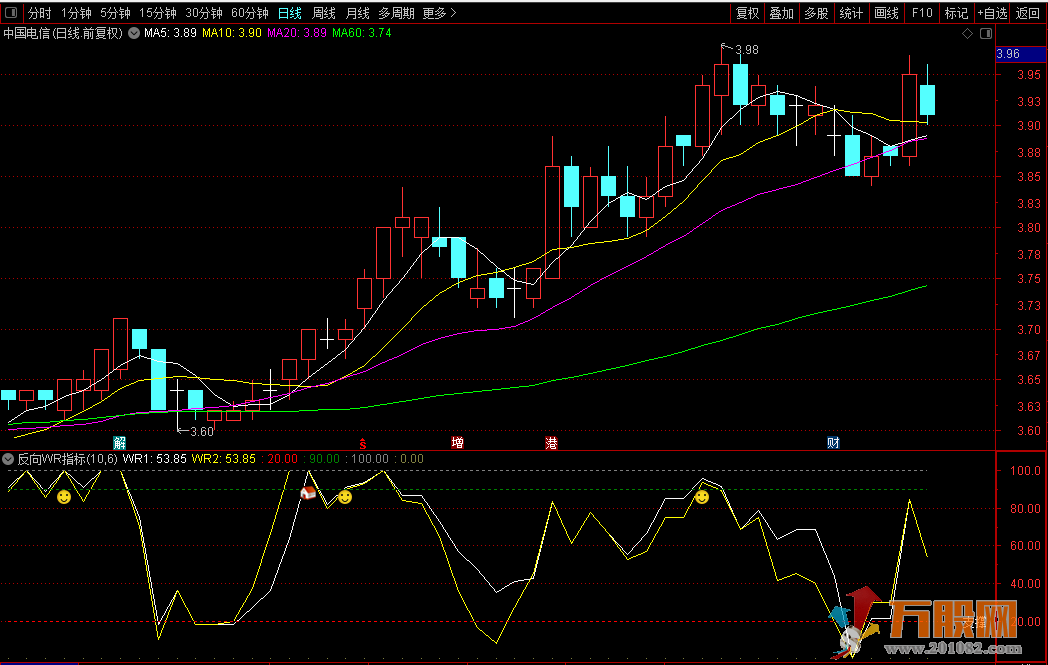This screenshot has width=1048, height=665.
Task: Switch to the 分时 tab
Action: pyautogui.click(x=39, y=13)
